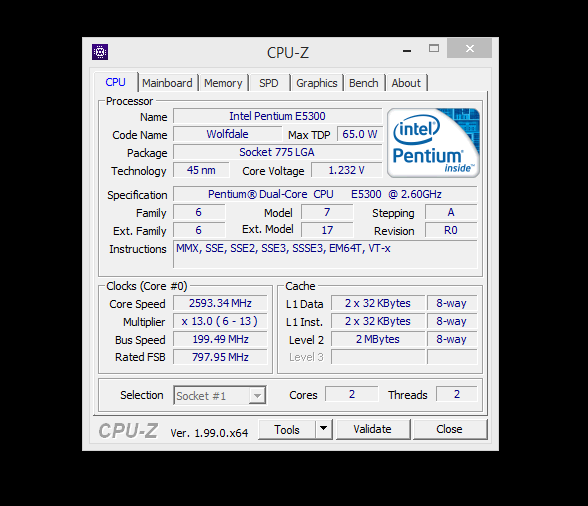The width and height of the screenshot is (588, 506).
Task: Click the Technology value 45 nm
Action: pos(201,170)
